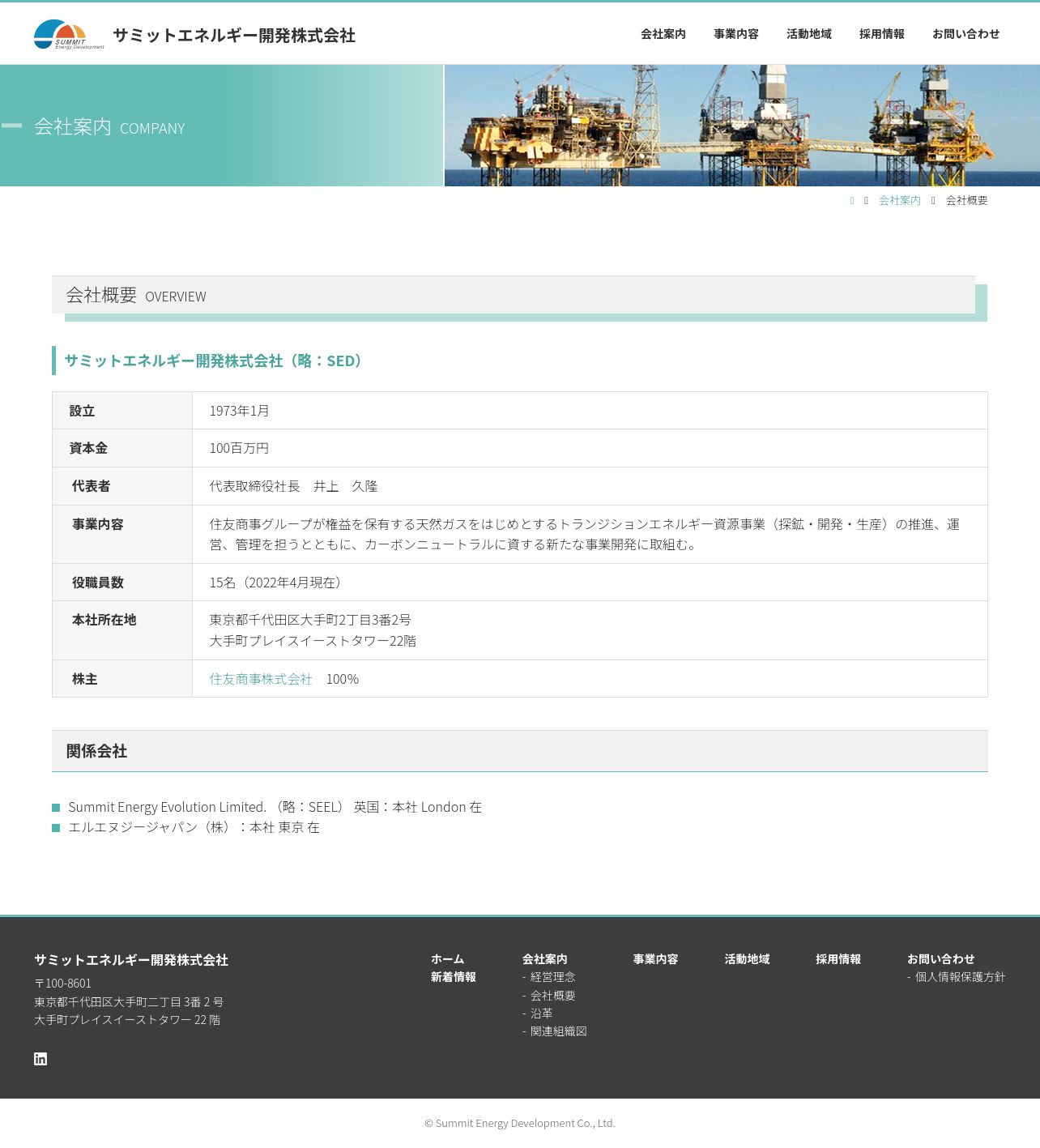Open footer 事業内容 link
The image size is (1040, 1148).
tap(656, 959)
